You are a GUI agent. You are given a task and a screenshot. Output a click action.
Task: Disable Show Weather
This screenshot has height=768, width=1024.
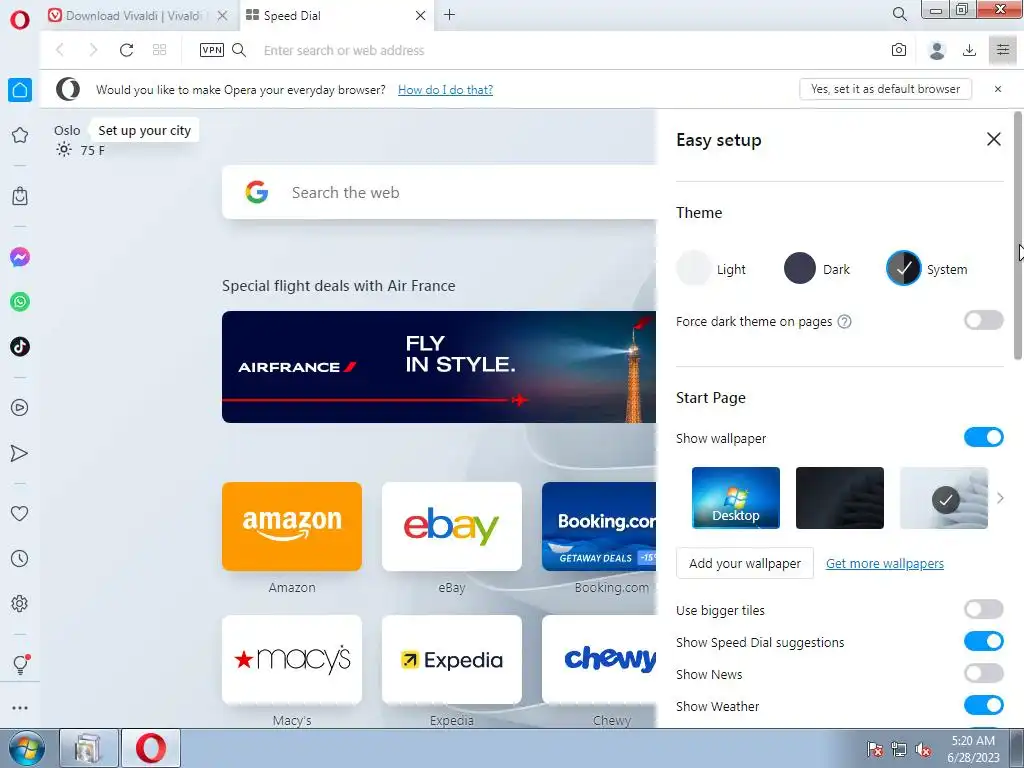coord(983,705)
